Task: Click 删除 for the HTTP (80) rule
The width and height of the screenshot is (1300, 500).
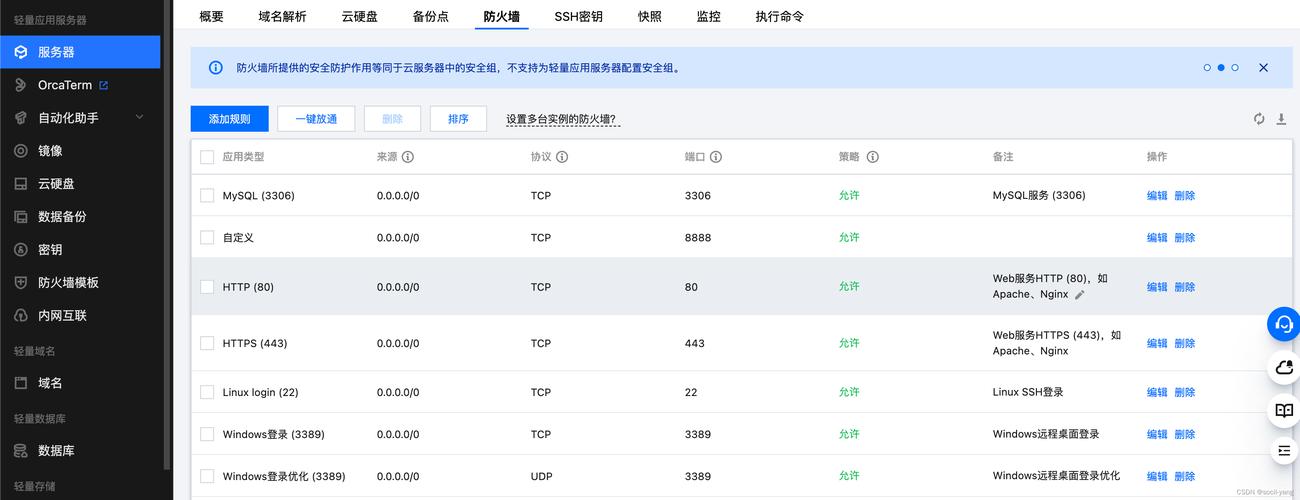Action: 1185,287
